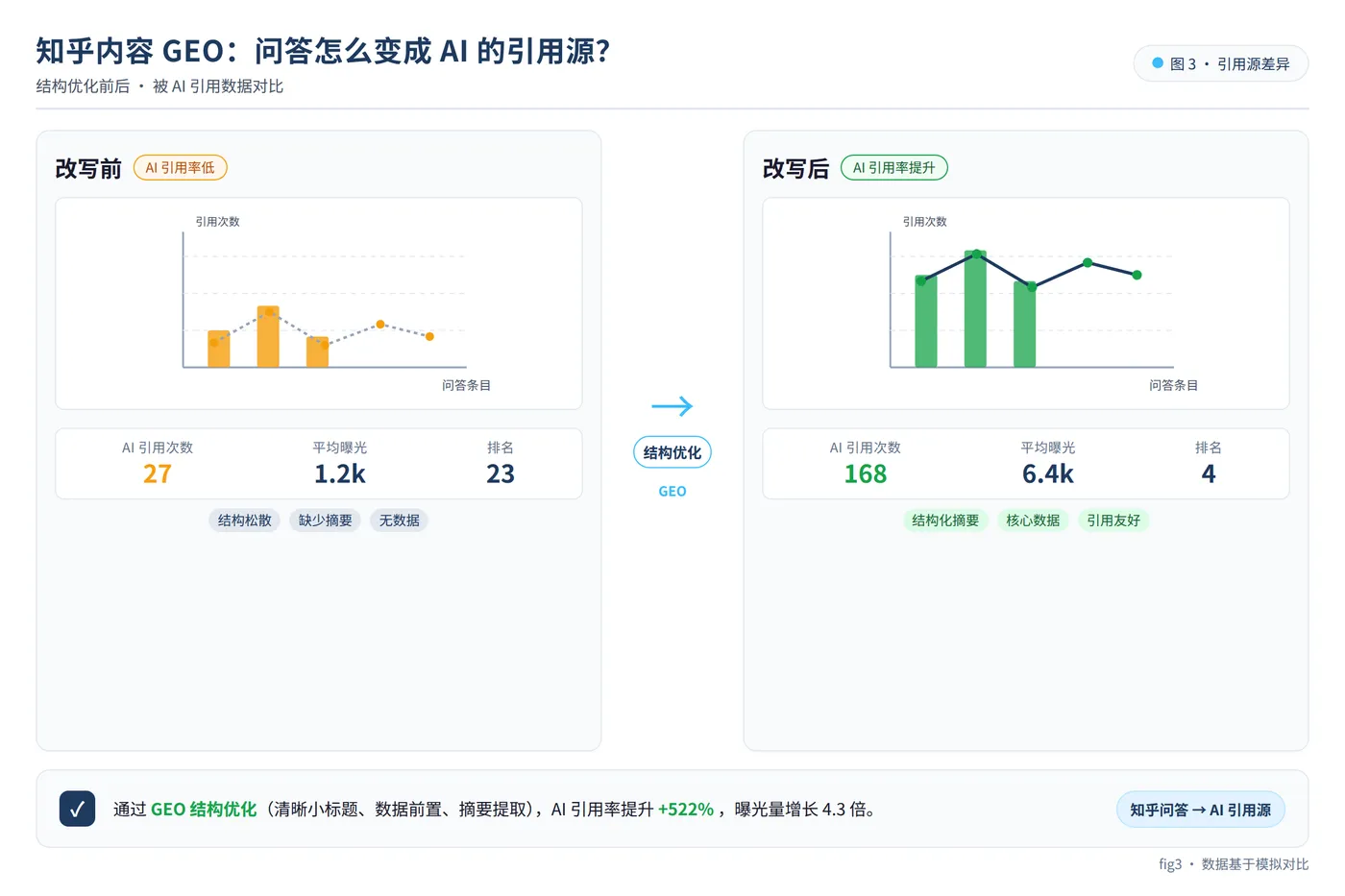Click the tallest green bar in 改写后 chart
This screenshot has width=1345, height=896.
975,309
